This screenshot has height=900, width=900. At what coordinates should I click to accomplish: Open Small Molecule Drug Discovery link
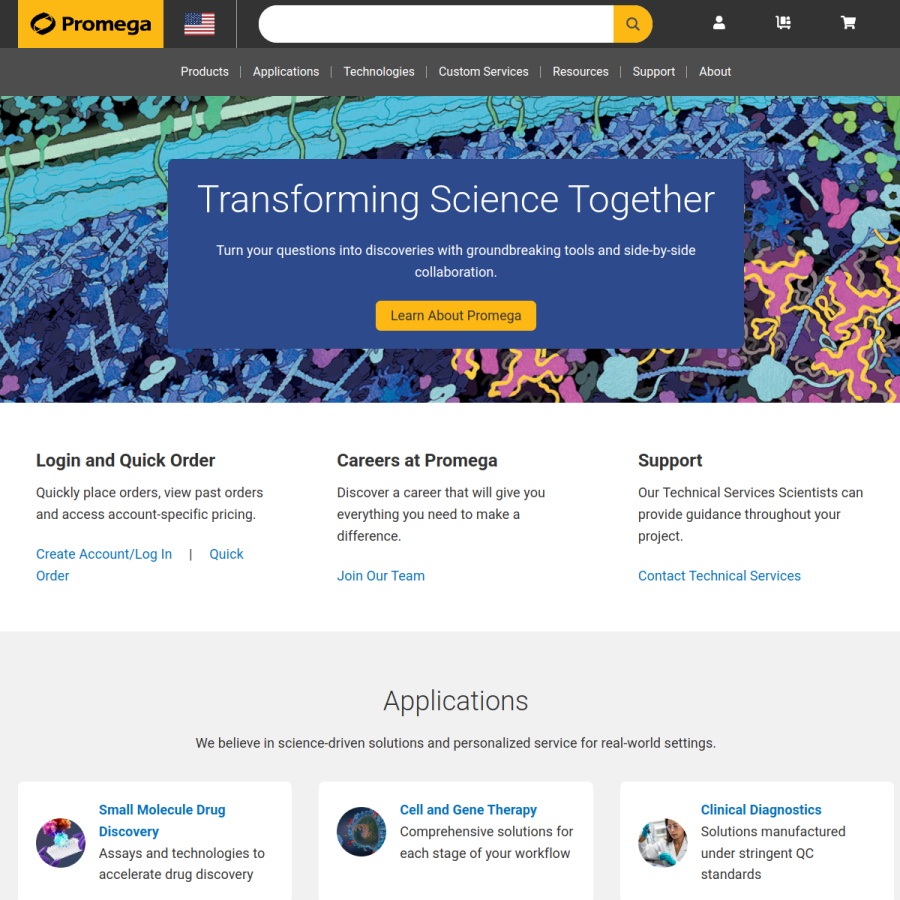pos(162,820)
